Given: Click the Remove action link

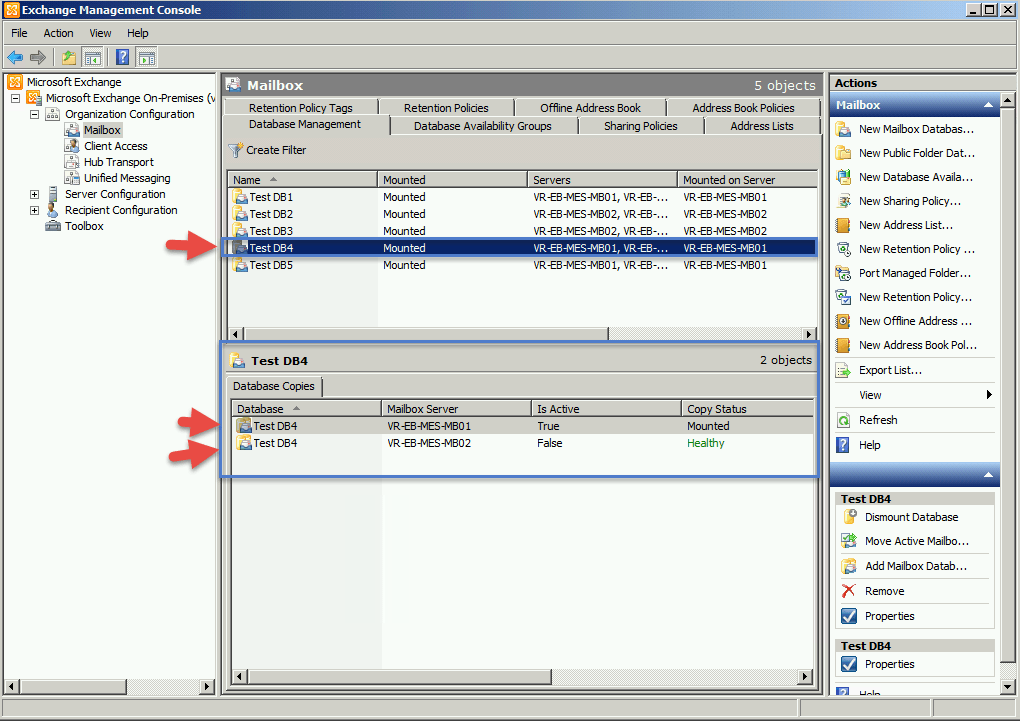Looking at the screenshot, I should [884, 592].
